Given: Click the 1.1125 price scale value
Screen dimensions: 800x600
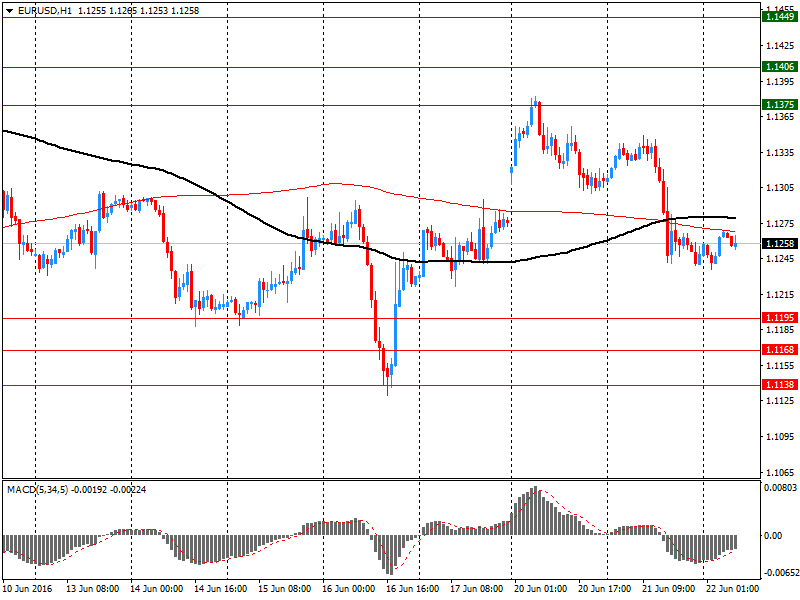Looking at the screenshot, I should tap(780, 401).
